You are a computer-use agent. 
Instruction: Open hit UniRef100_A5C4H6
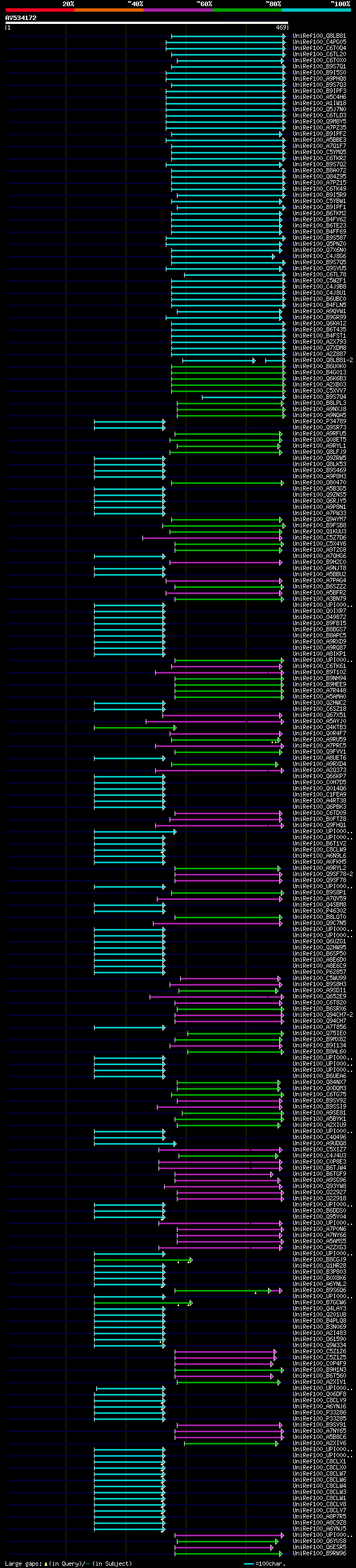pos(319,97)
